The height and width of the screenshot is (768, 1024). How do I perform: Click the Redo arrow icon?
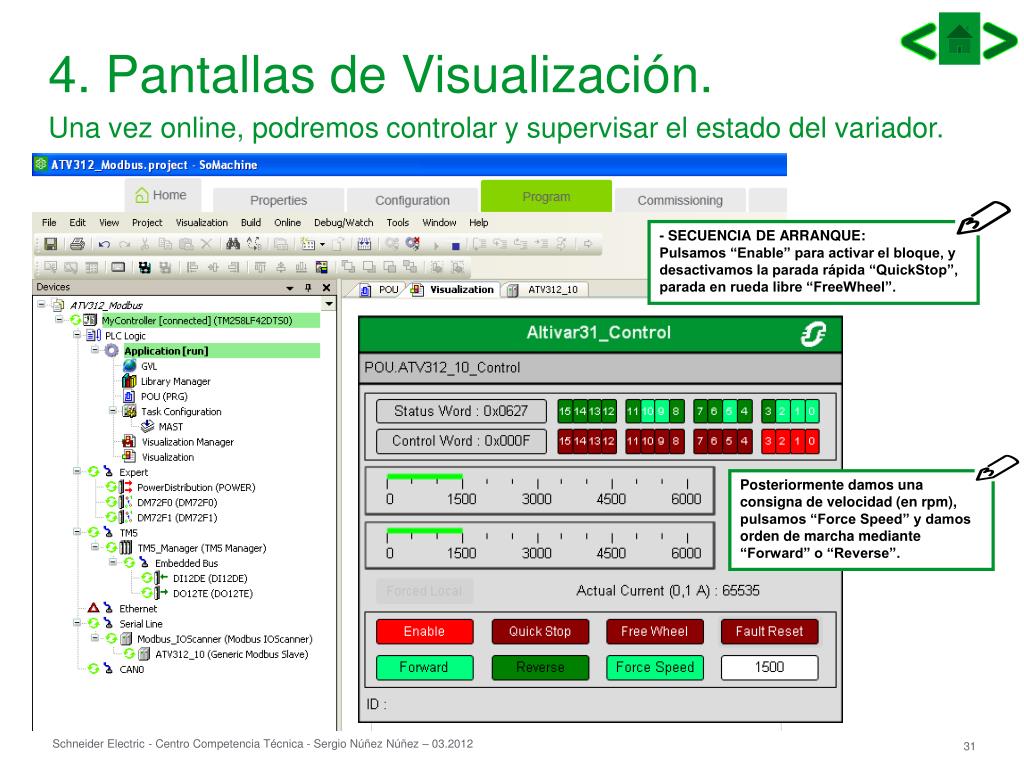[x=125, y=244]
